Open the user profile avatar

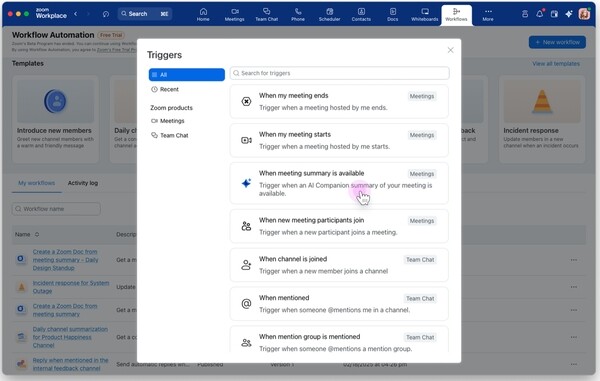point(584,14)
